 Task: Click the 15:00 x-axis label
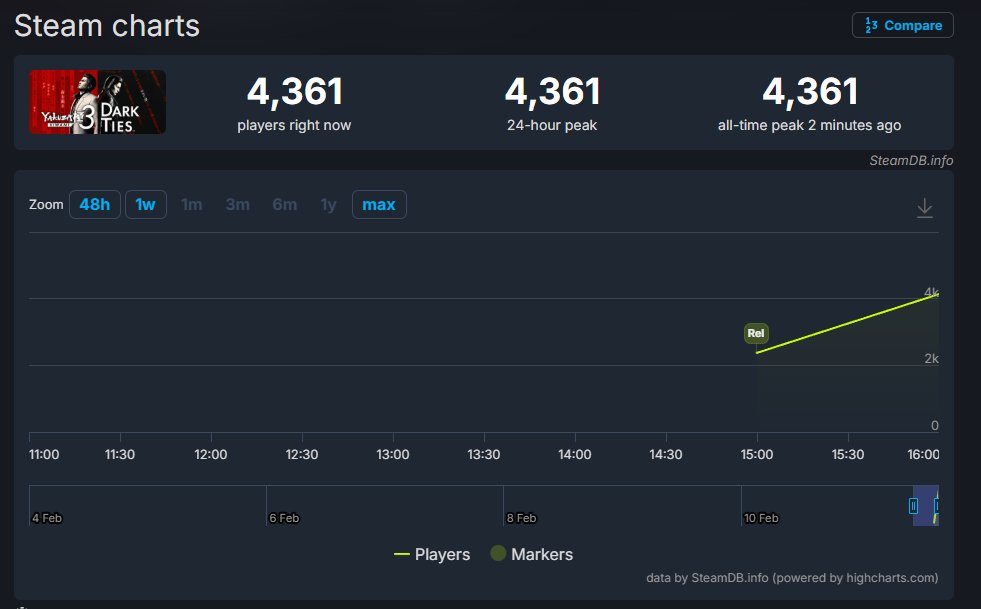pos(757,454)
